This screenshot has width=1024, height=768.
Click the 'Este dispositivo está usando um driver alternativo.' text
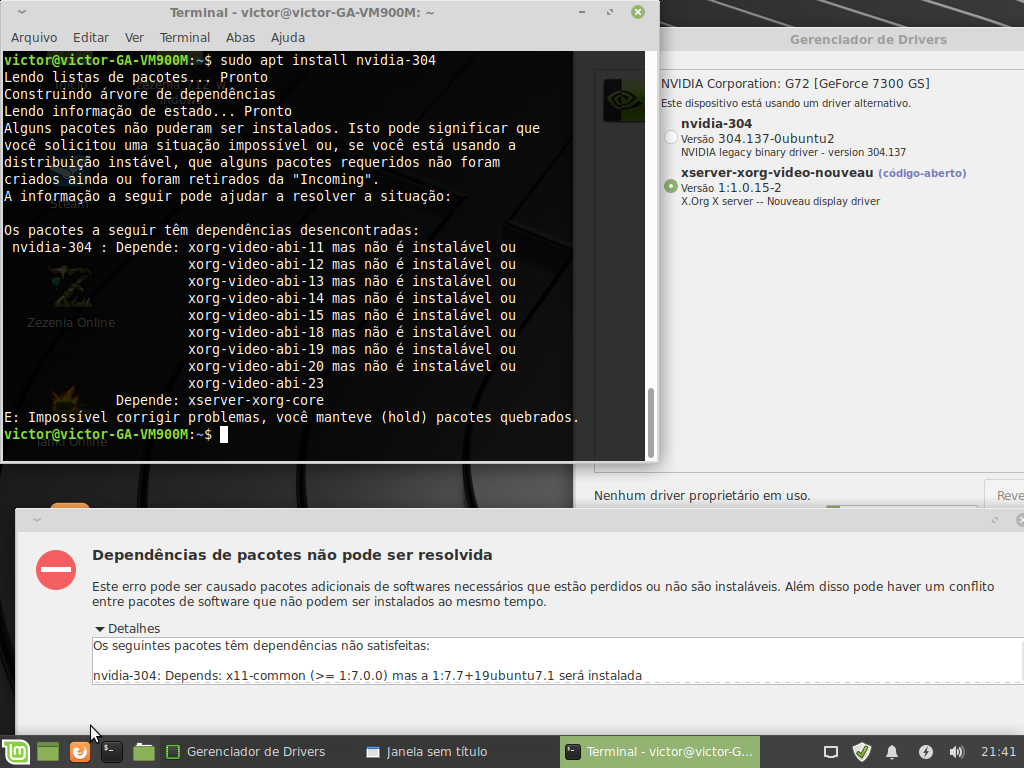click(x=786, y=103)
